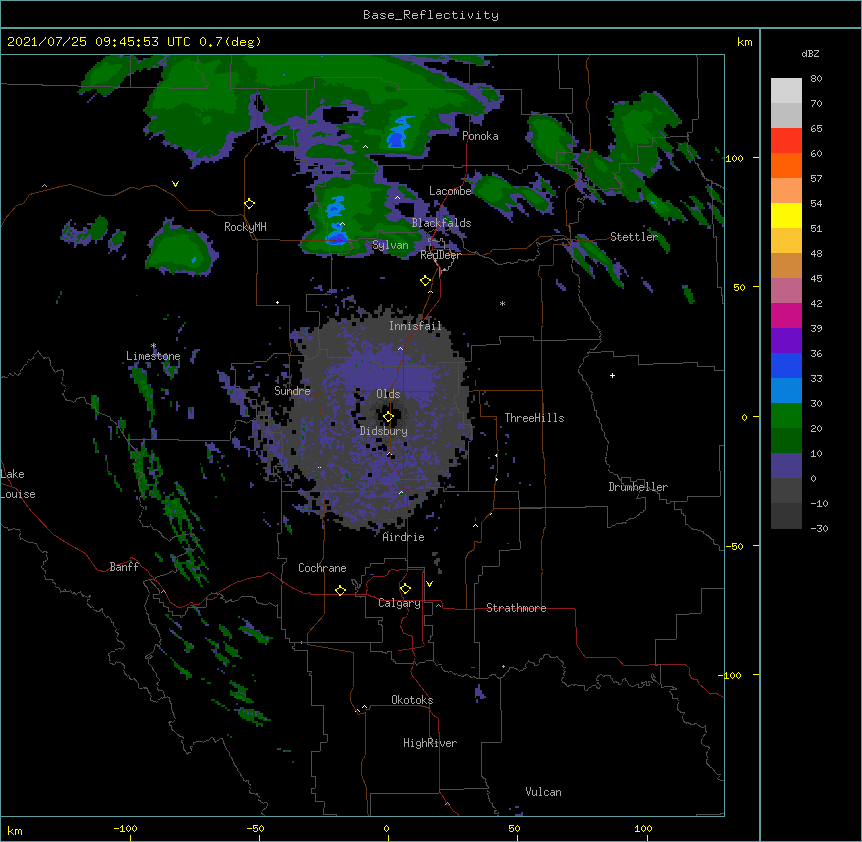Click the blue storm core west of Ponoka
Screen dimensions: 862x842
tap(400, 134)
